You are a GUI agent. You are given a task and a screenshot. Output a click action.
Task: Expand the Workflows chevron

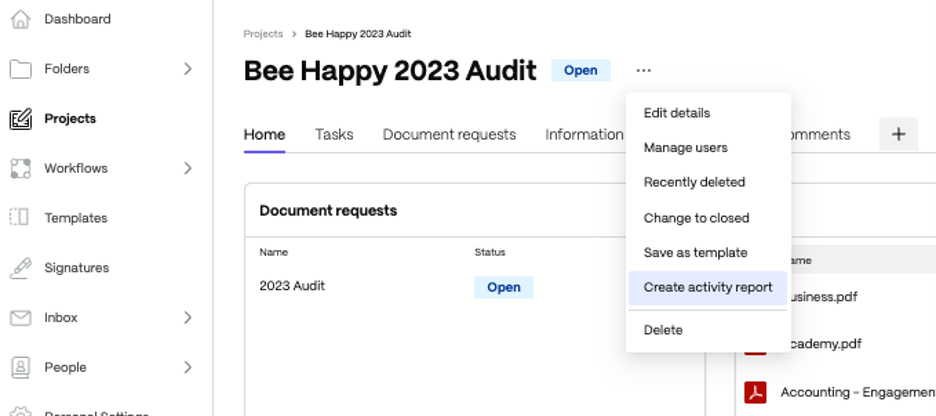point(187,168)
